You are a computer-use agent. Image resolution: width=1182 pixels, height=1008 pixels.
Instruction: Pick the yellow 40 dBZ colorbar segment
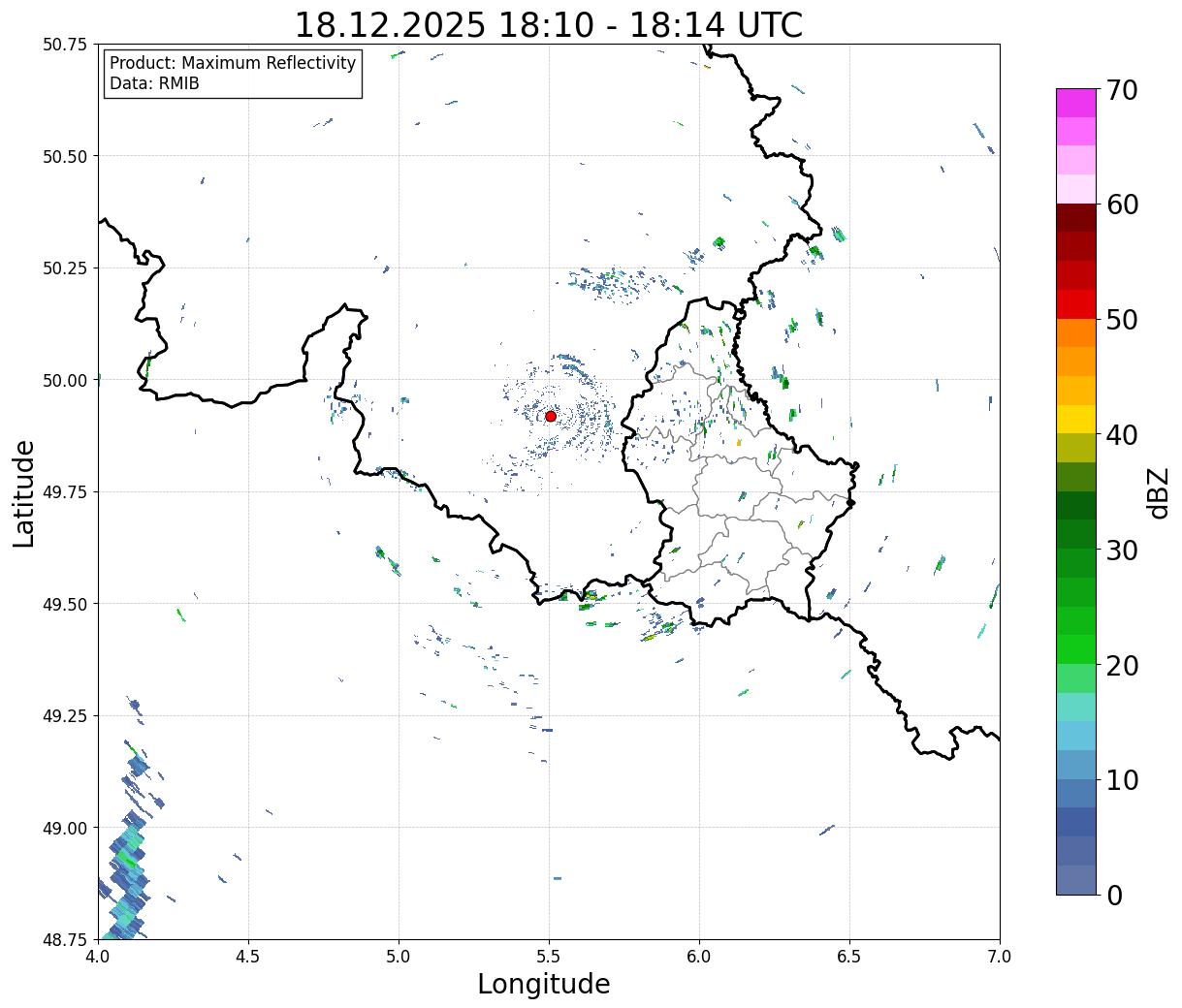pos(1076,419)
